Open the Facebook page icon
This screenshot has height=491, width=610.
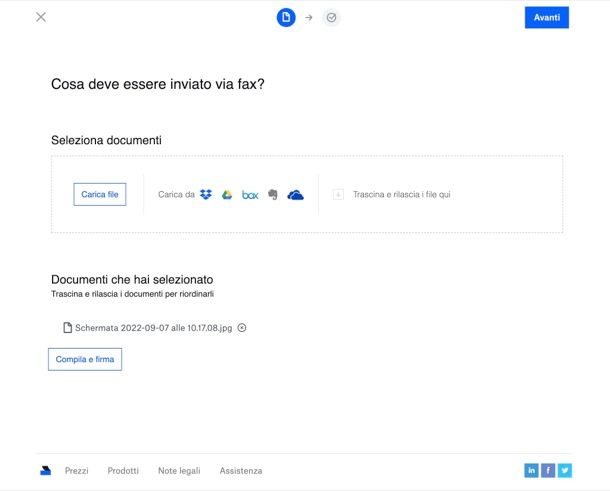(x=548, y=470)
